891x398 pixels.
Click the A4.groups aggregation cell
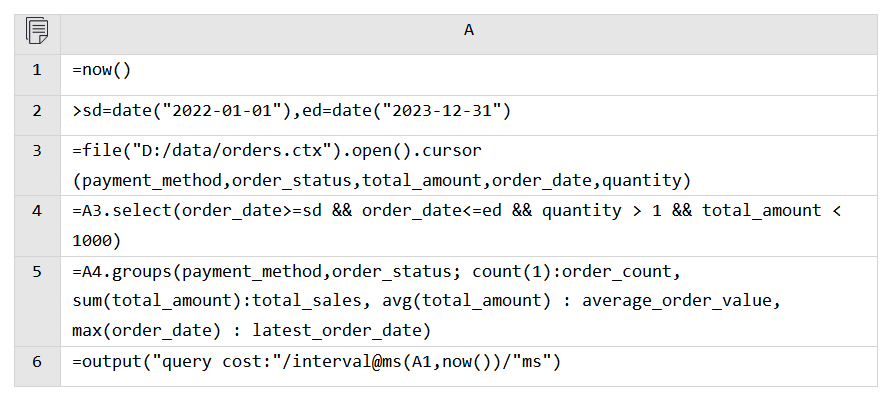pyautogui.click(x=469, y=301)
